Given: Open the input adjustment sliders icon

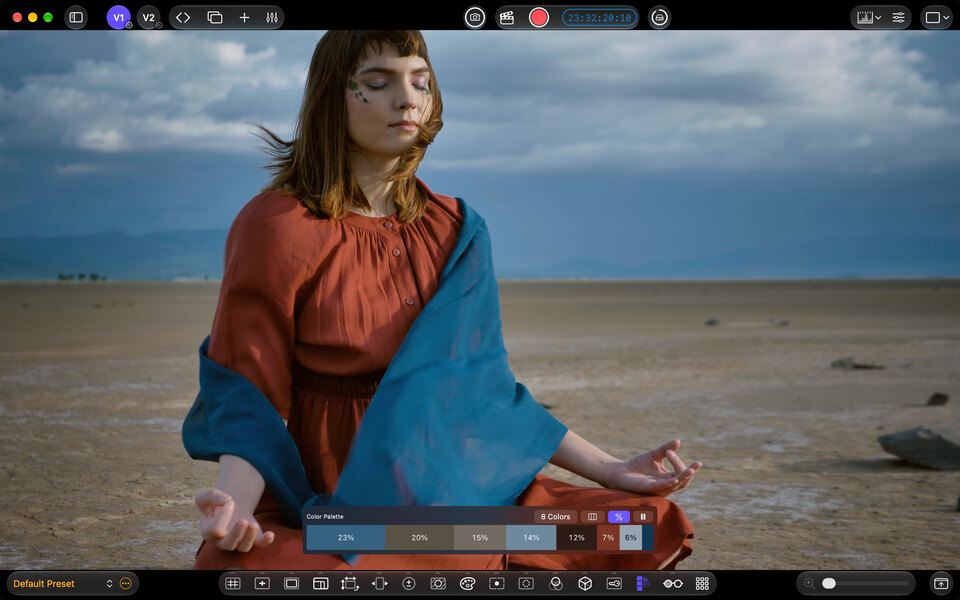Looking at the screenshot, I should (x=272, y=18).
